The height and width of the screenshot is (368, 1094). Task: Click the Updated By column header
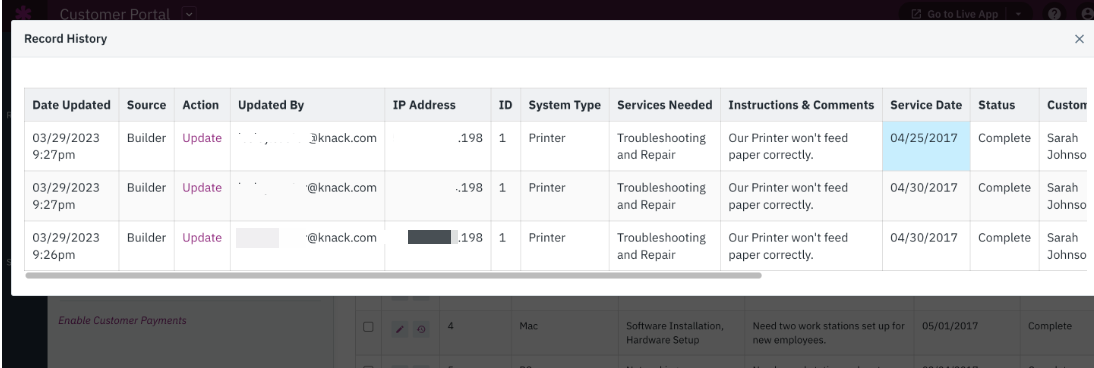[308, 105]
